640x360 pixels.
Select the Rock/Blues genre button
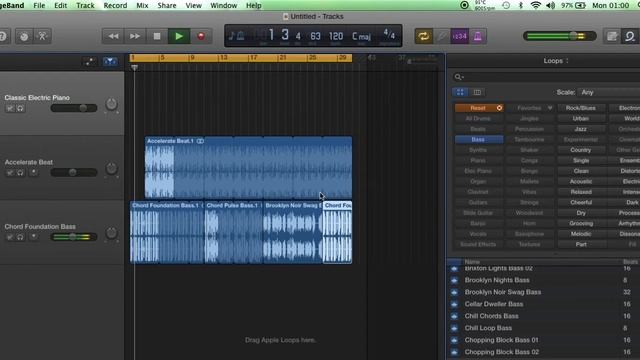pyautogui.click(x=580, y=108)
